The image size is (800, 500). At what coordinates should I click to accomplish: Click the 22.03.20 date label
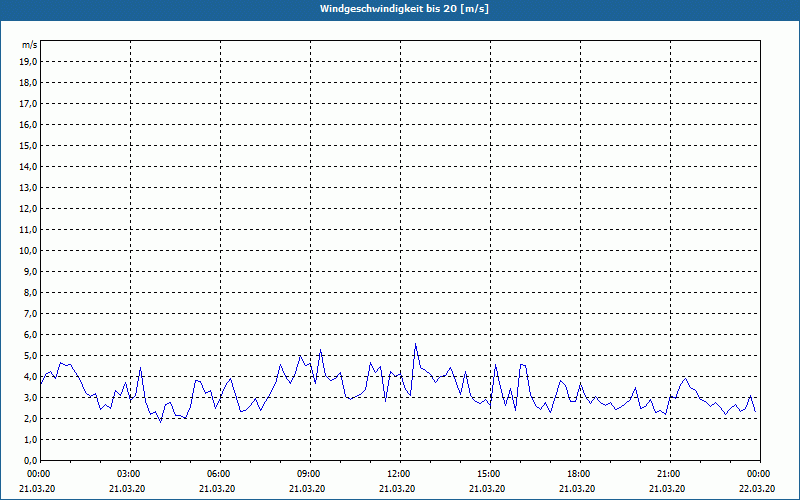757,489
